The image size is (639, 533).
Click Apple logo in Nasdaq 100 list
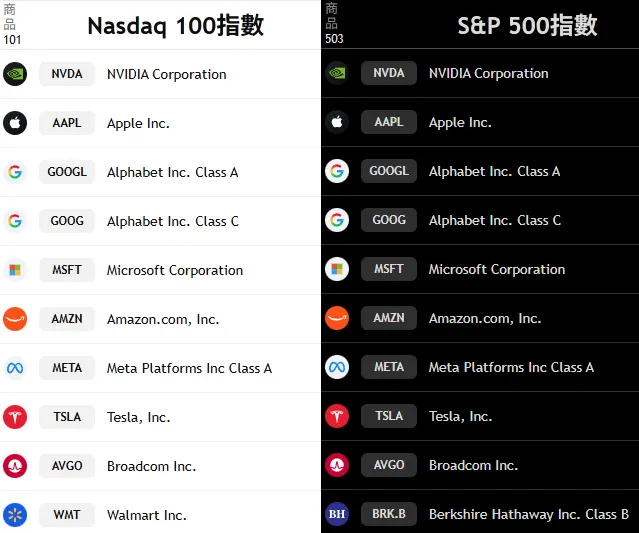click(15, 123)
